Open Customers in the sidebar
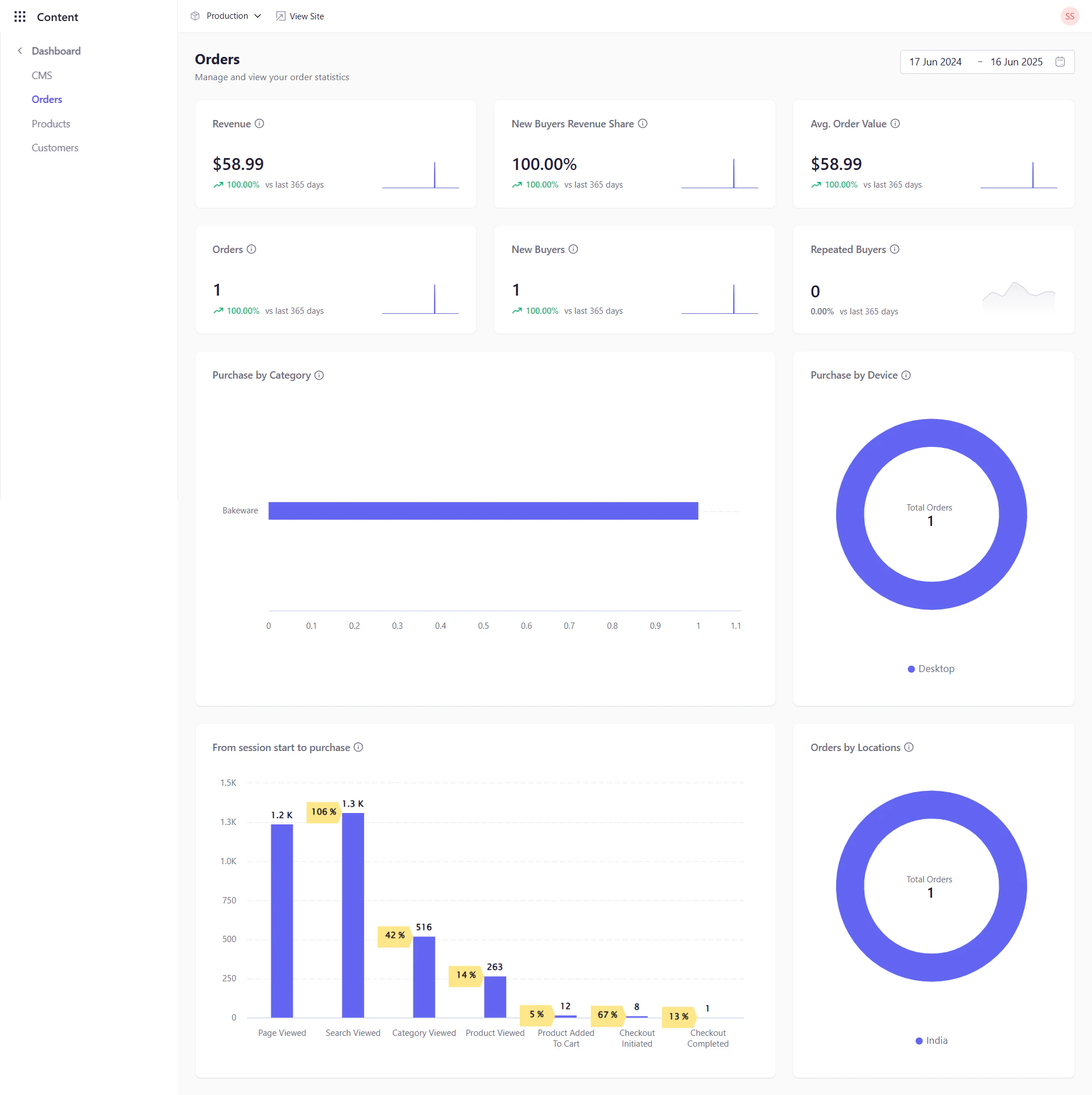Screen dimensions: 1092x1095 (55, 147)
